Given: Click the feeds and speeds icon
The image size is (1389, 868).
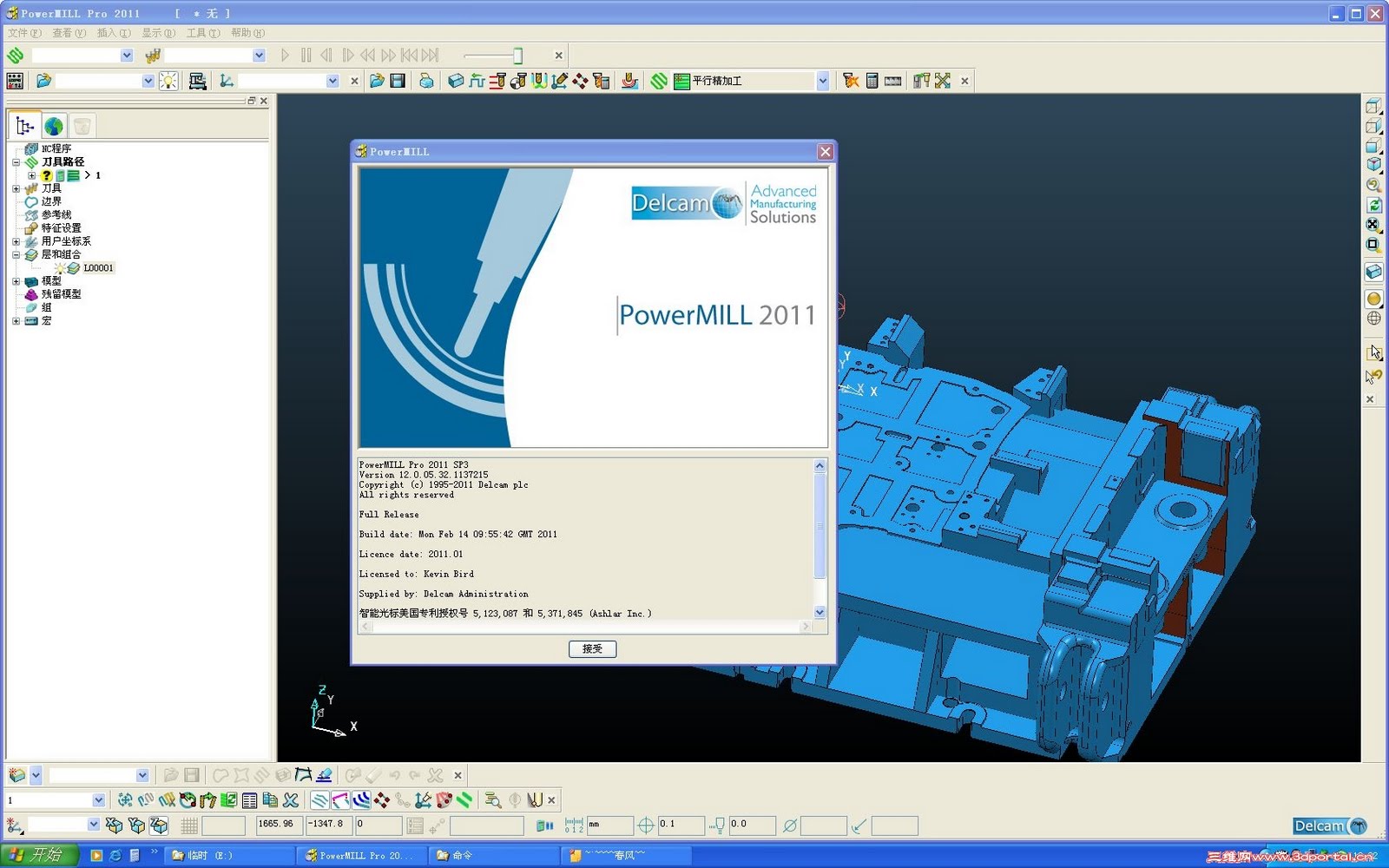Looking at the screenshot, I should tap(477, 81).
